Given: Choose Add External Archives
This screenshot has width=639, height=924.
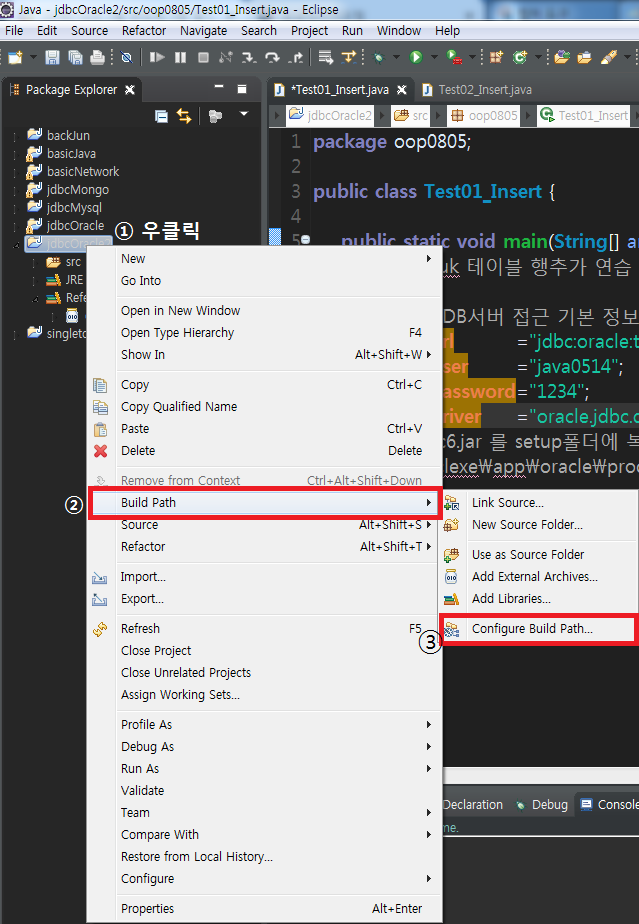Looking at the screenshot, I should tap(535, 576).
